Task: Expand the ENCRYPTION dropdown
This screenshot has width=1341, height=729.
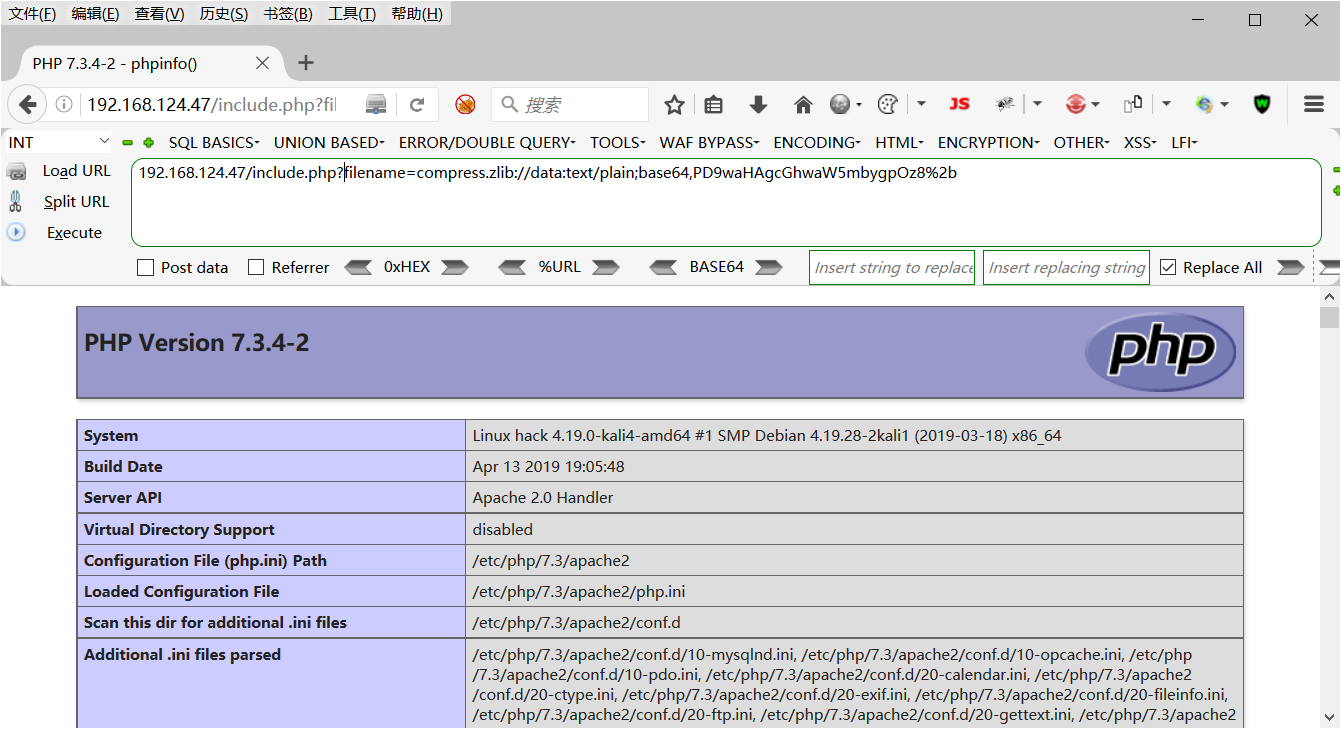Action: (x=989, y=143)
